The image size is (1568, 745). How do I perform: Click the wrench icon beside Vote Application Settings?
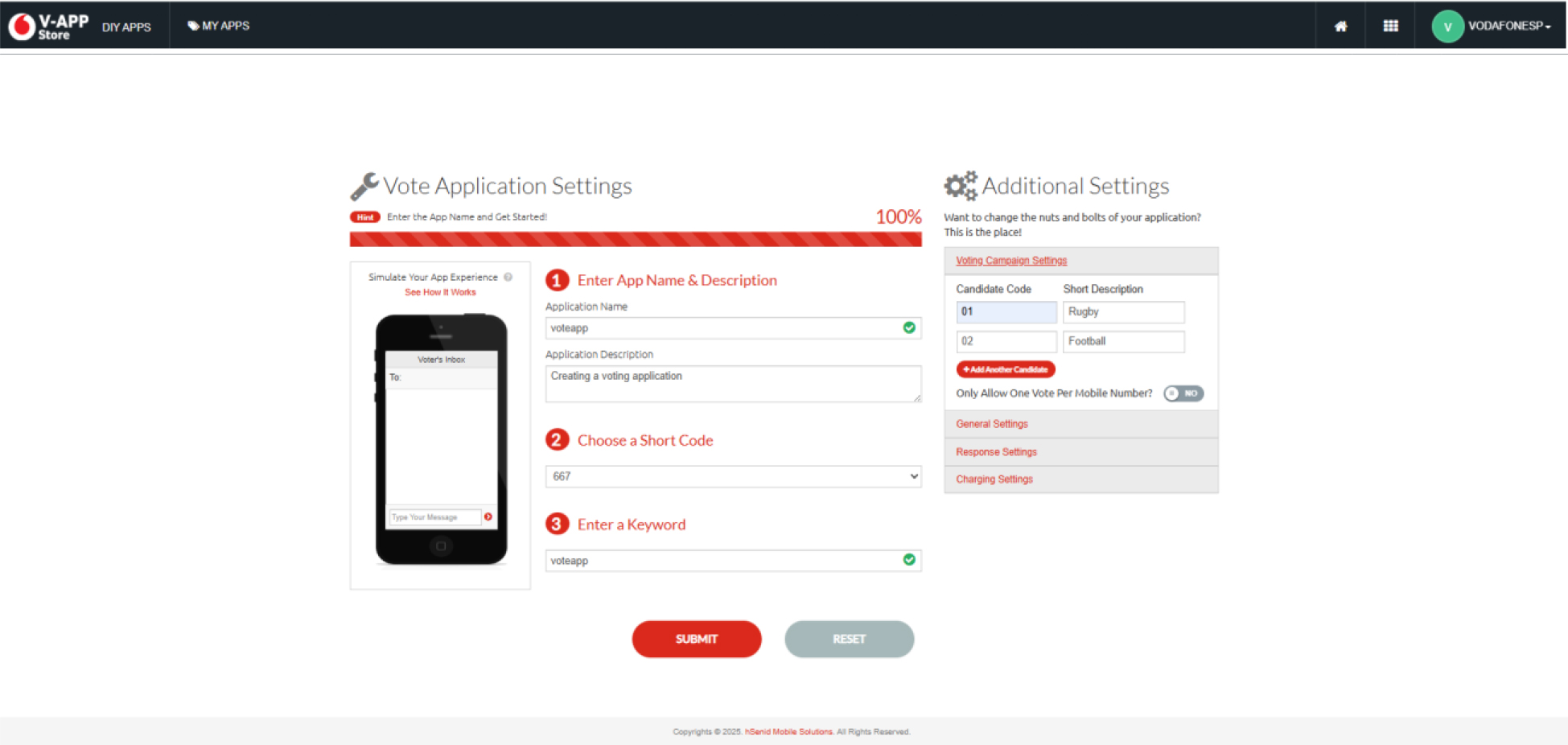(364, 185)
